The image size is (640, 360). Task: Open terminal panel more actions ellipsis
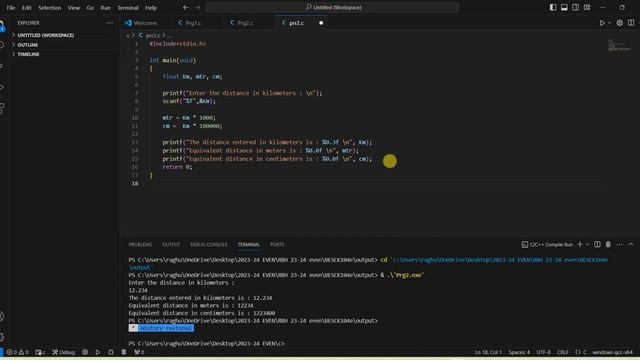click(x=620, y=244)
